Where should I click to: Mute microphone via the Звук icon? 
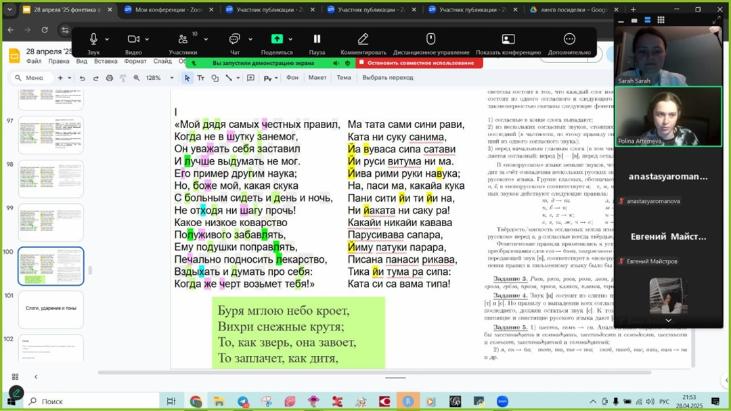(93, 39)
